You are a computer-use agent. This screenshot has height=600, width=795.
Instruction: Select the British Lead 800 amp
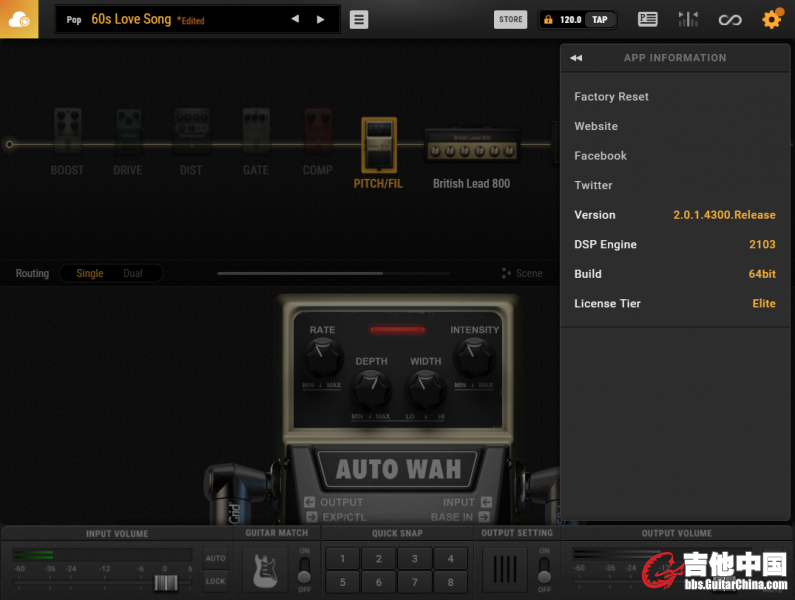471,148
